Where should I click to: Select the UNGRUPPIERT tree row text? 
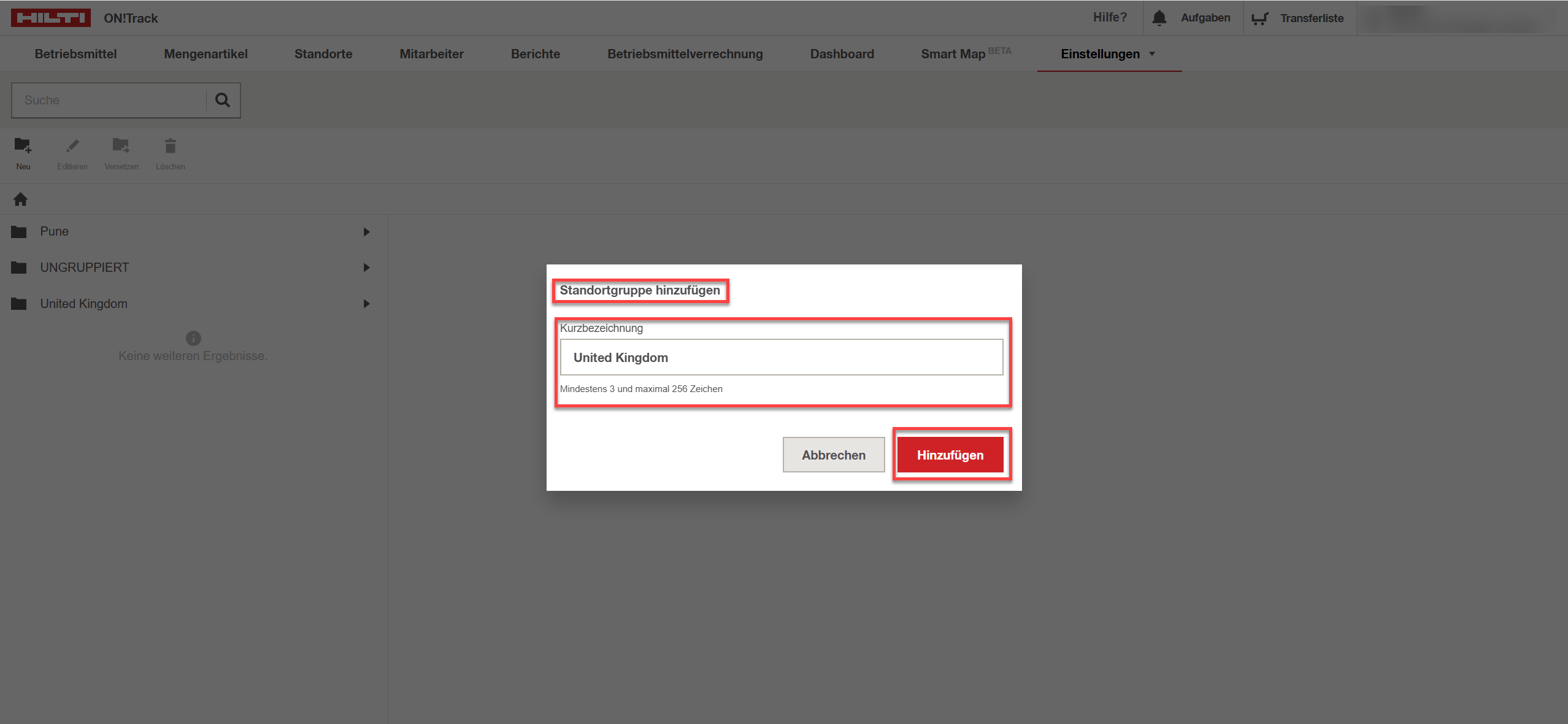tap(85, 268)
